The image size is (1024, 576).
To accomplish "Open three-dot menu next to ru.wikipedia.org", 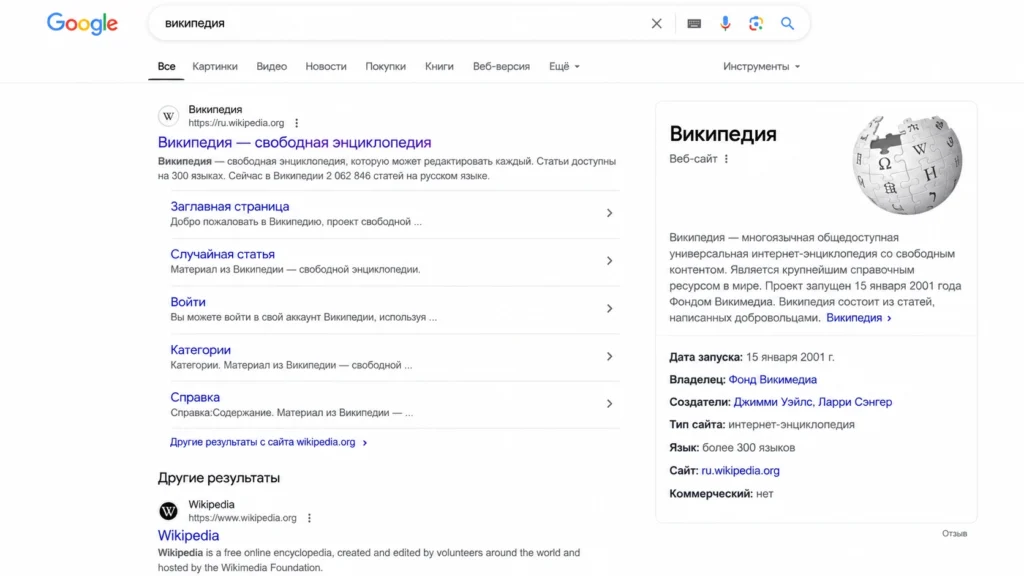I will 296,123.
